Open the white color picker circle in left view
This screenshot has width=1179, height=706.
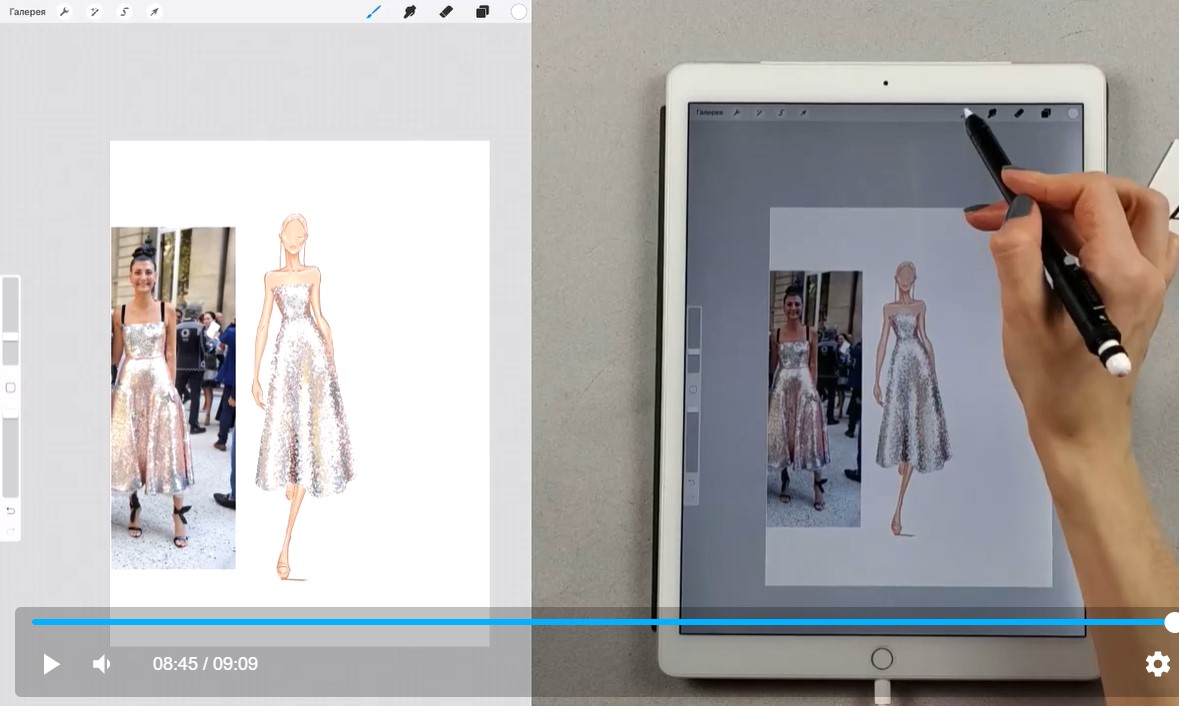point(519,12)
